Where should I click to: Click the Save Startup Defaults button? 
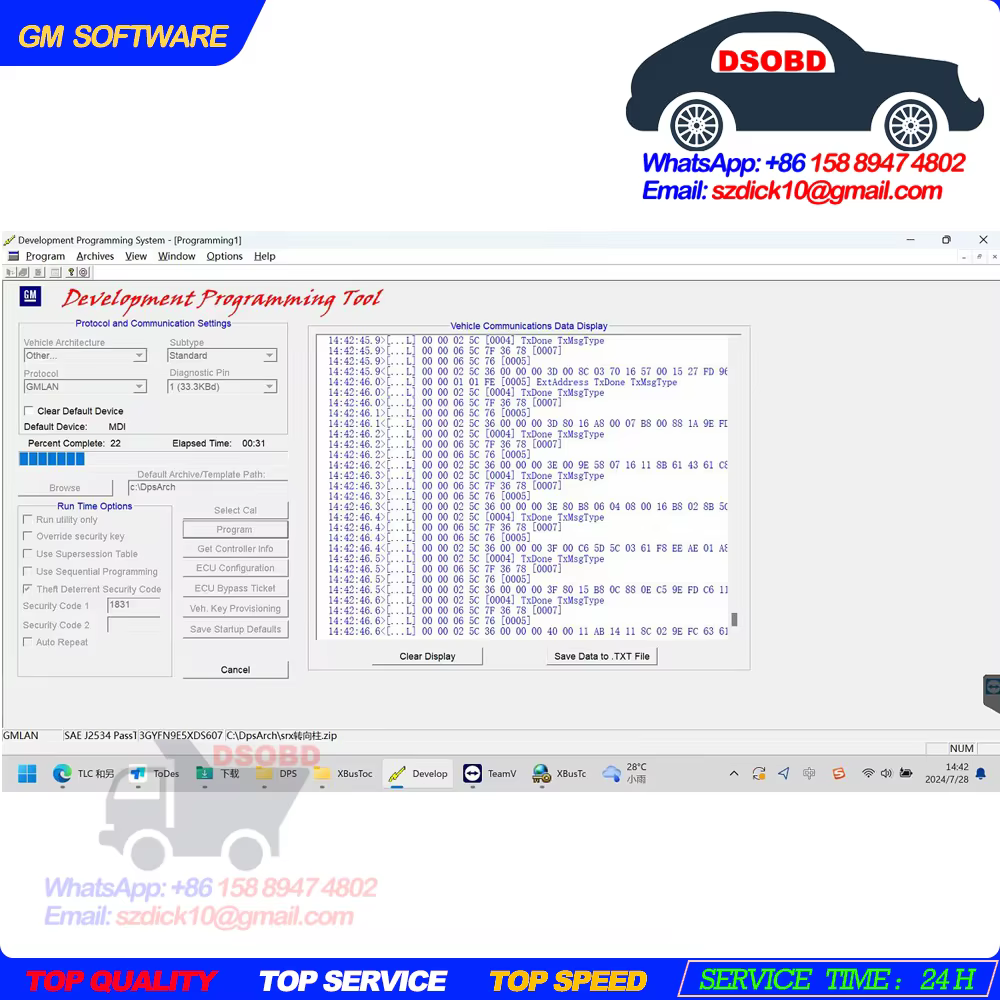pyautogui.click(x=235, y=629)
